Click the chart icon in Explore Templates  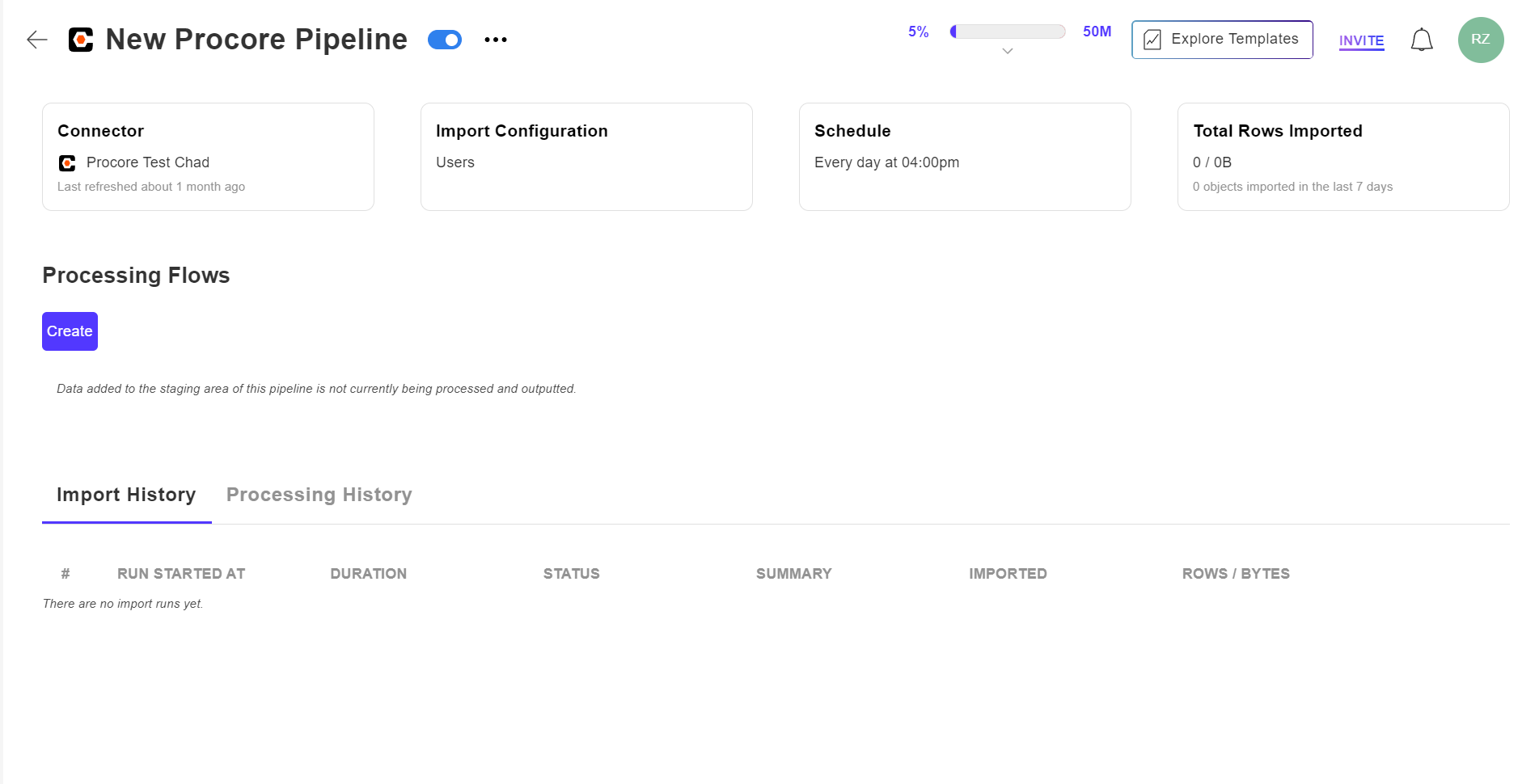pos(1152,40)
